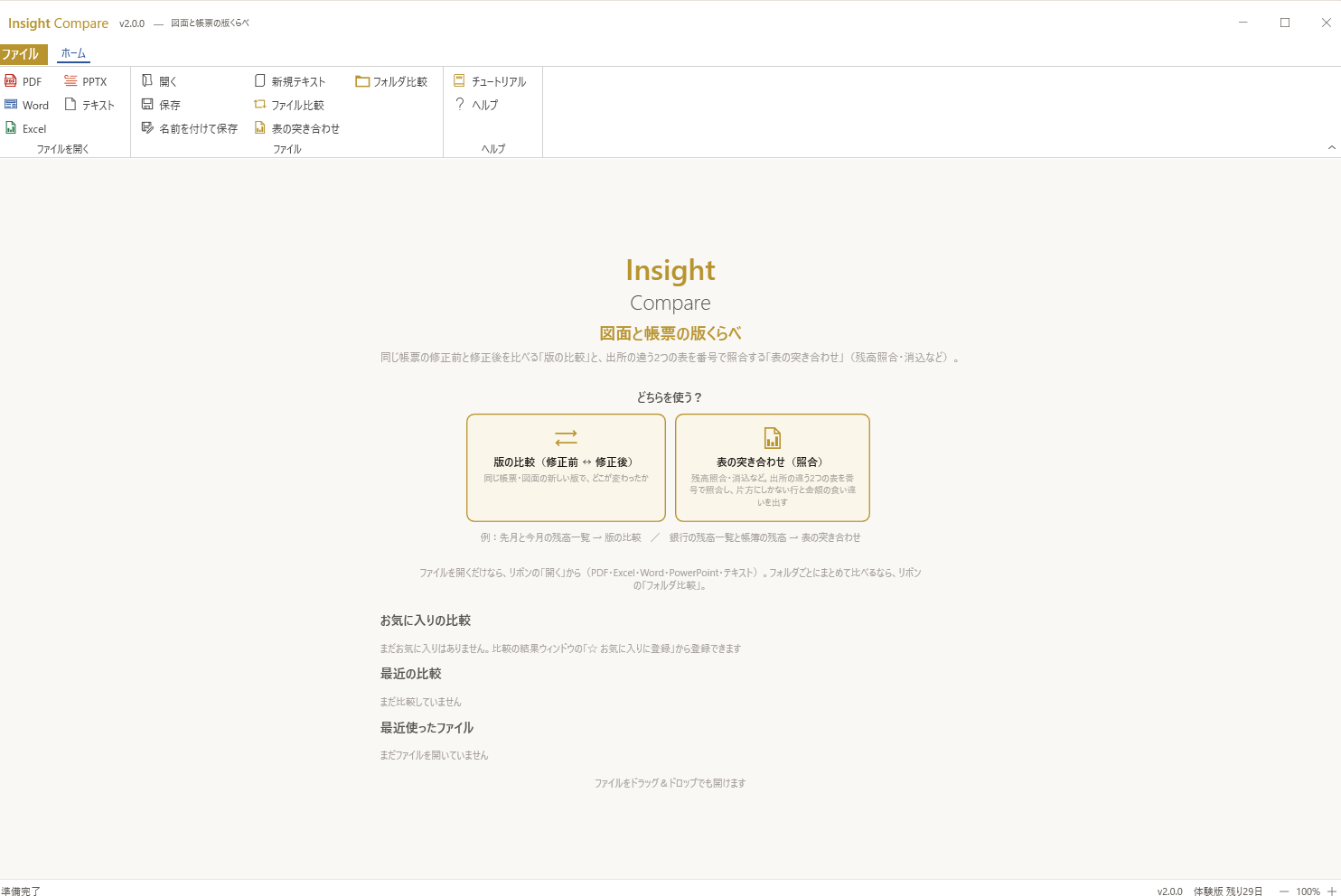Switch to the ホーム ribbon tab
Screen dimensions: 1341x896
click(73, 53)
